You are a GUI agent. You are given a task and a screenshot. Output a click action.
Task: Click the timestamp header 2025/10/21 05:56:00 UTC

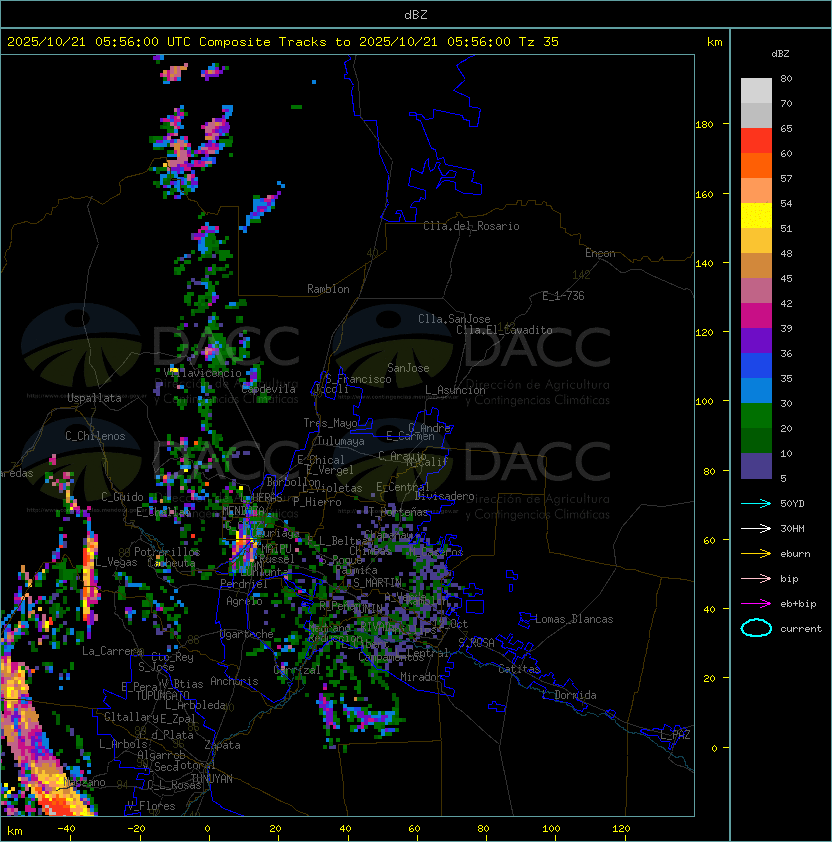[x=99, y=42]
